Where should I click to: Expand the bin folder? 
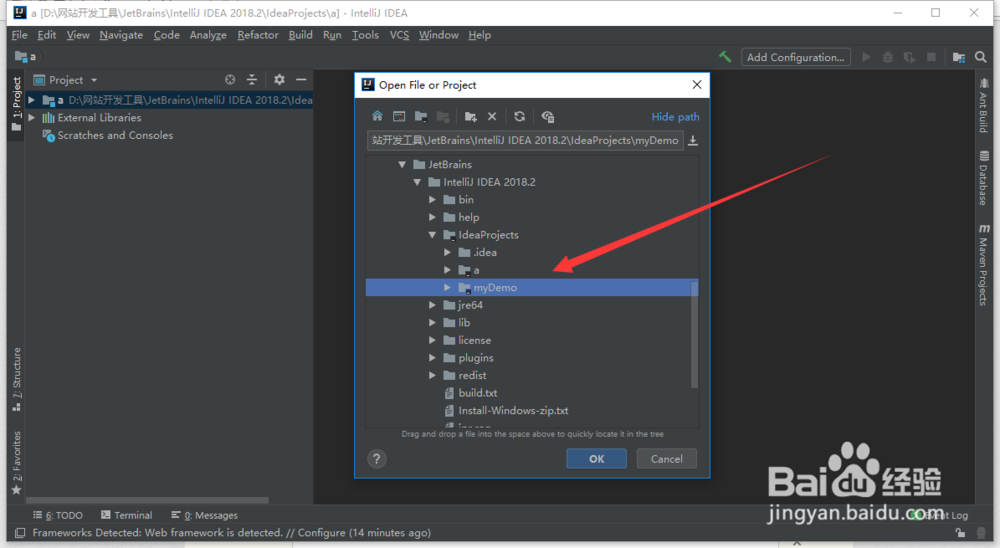click(432, 200)
